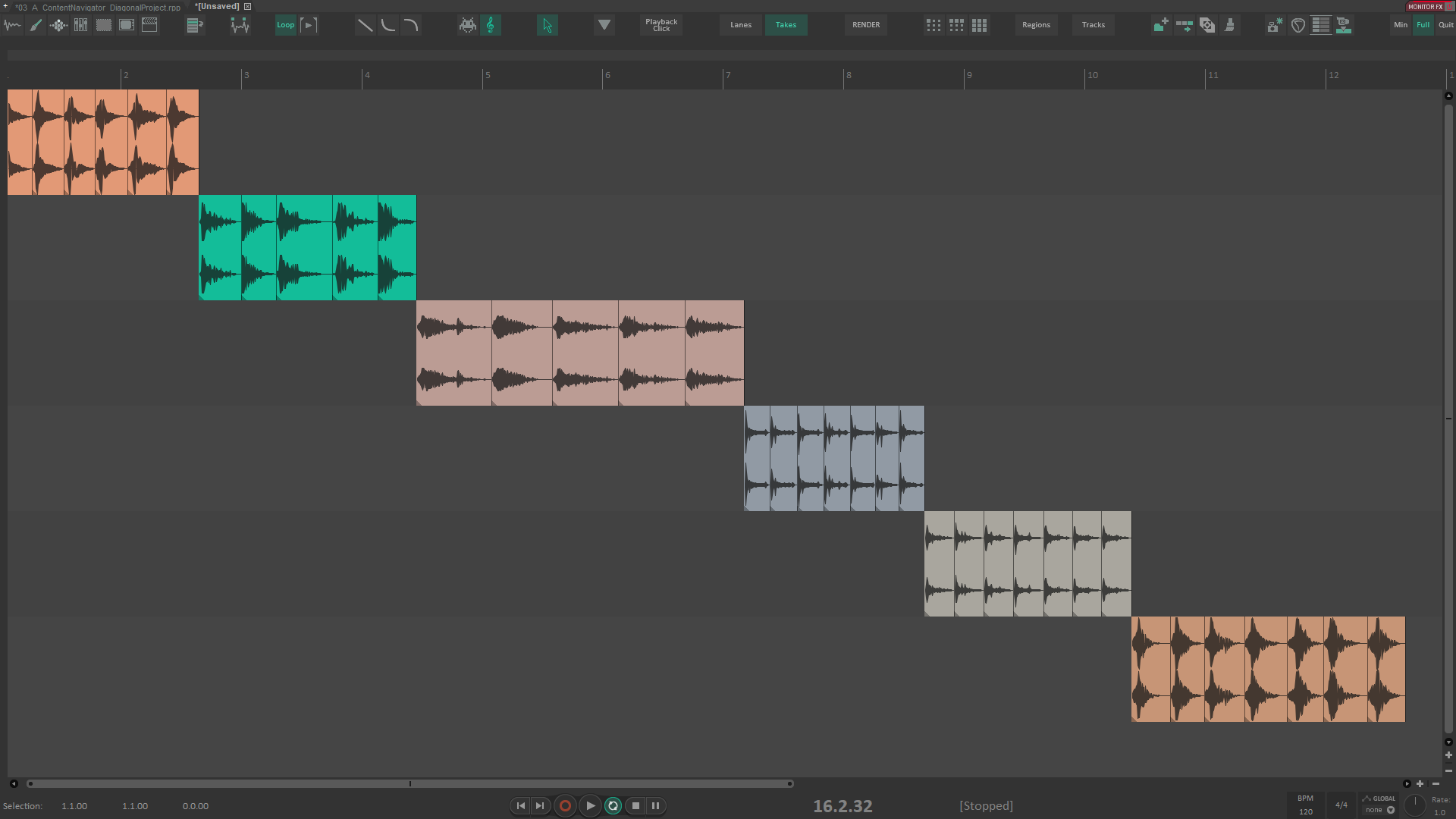Click the Quit button
This screenshot has height=819, width=1456.
1446,25
